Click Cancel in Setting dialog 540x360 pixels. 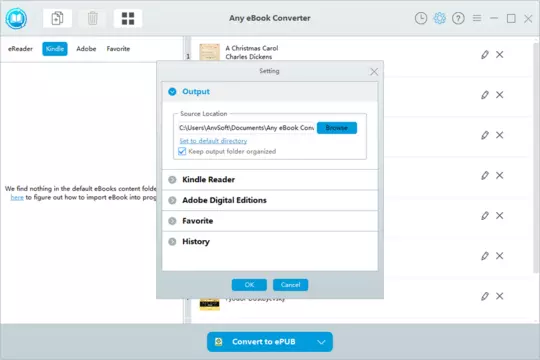coord(290,285)
